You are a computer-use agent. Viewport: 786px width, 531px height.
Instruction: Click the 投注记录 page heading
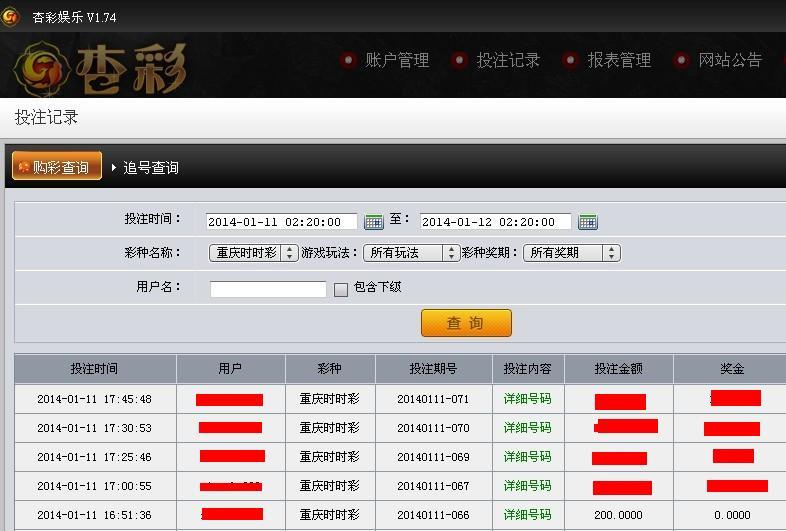(x=46, y=117)
